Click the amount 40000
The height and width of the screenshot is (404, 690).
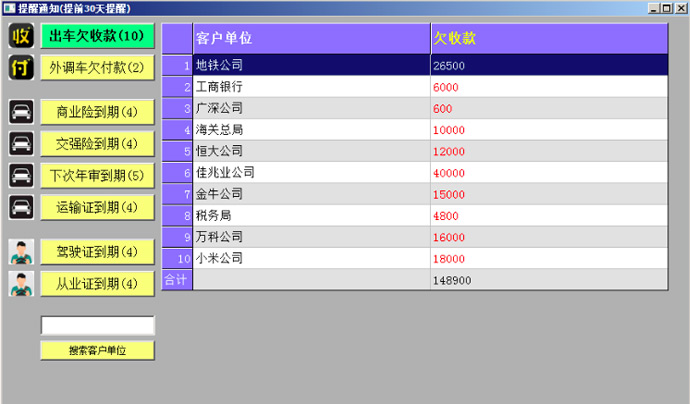[x=448, y=173]
